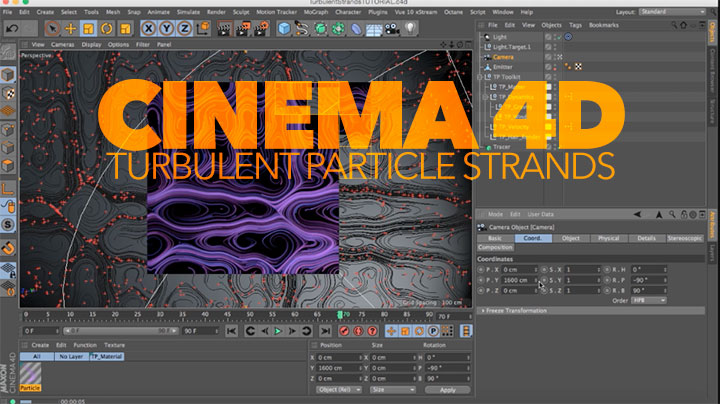The image size is (720, 404).
Task: Open viewport Filter menu
Action: [143, 45]
